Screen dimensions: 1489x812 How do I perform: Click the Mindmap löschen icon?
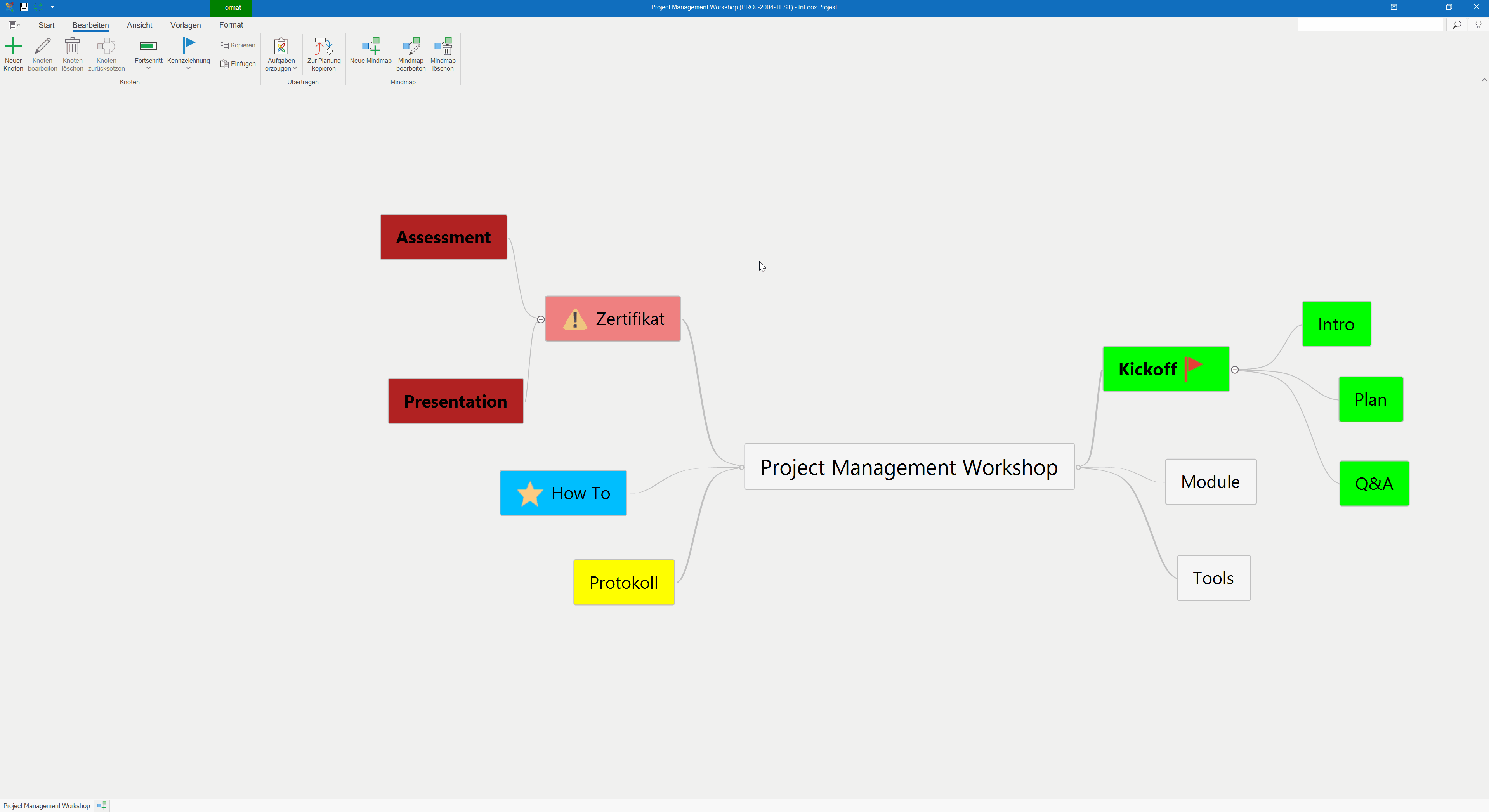(443, 46)
